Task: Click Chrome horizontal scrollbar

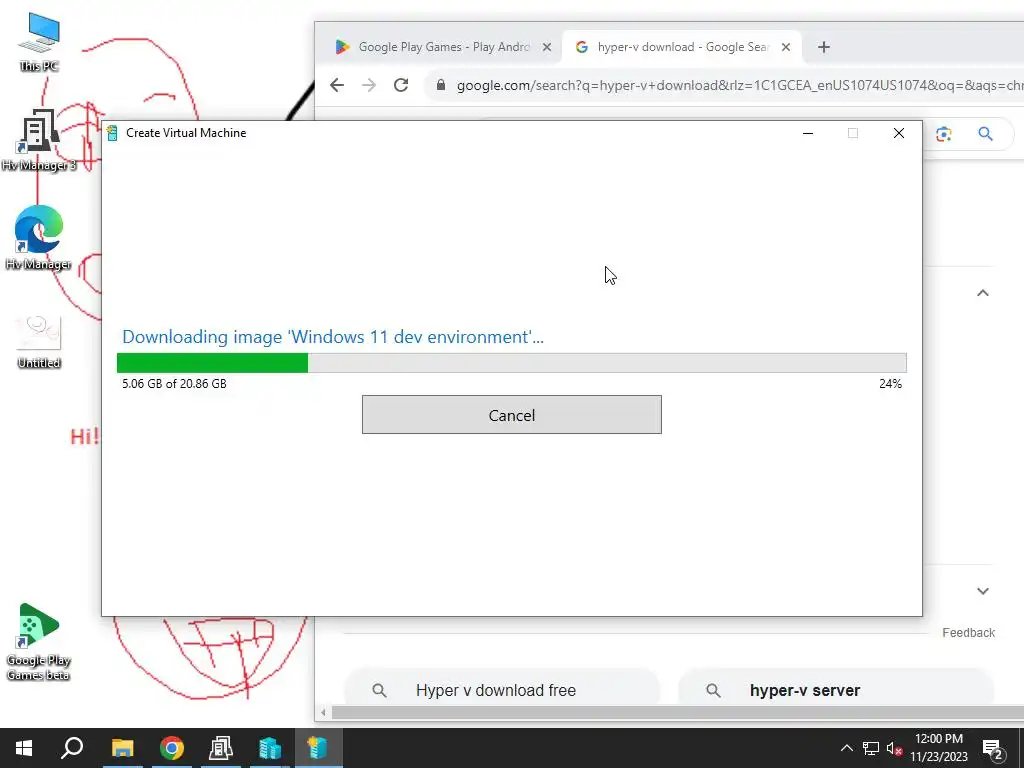Action: 677,712
